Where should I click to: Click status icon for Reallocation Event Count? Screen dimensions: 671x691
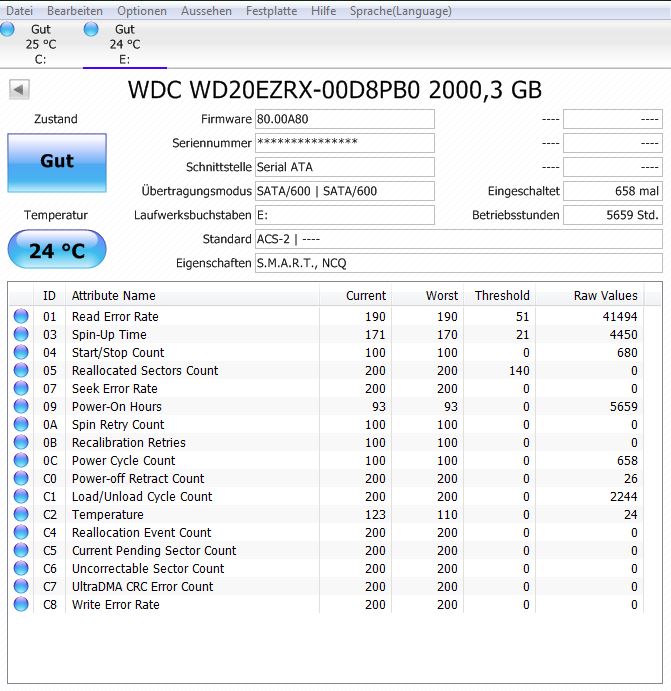click(x=21, y=532)
